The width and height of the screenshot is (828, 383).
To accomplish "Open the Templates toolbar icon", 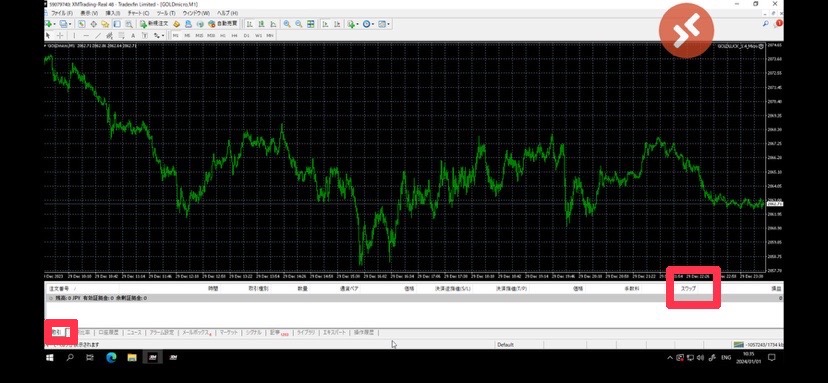I will (382, 24).
